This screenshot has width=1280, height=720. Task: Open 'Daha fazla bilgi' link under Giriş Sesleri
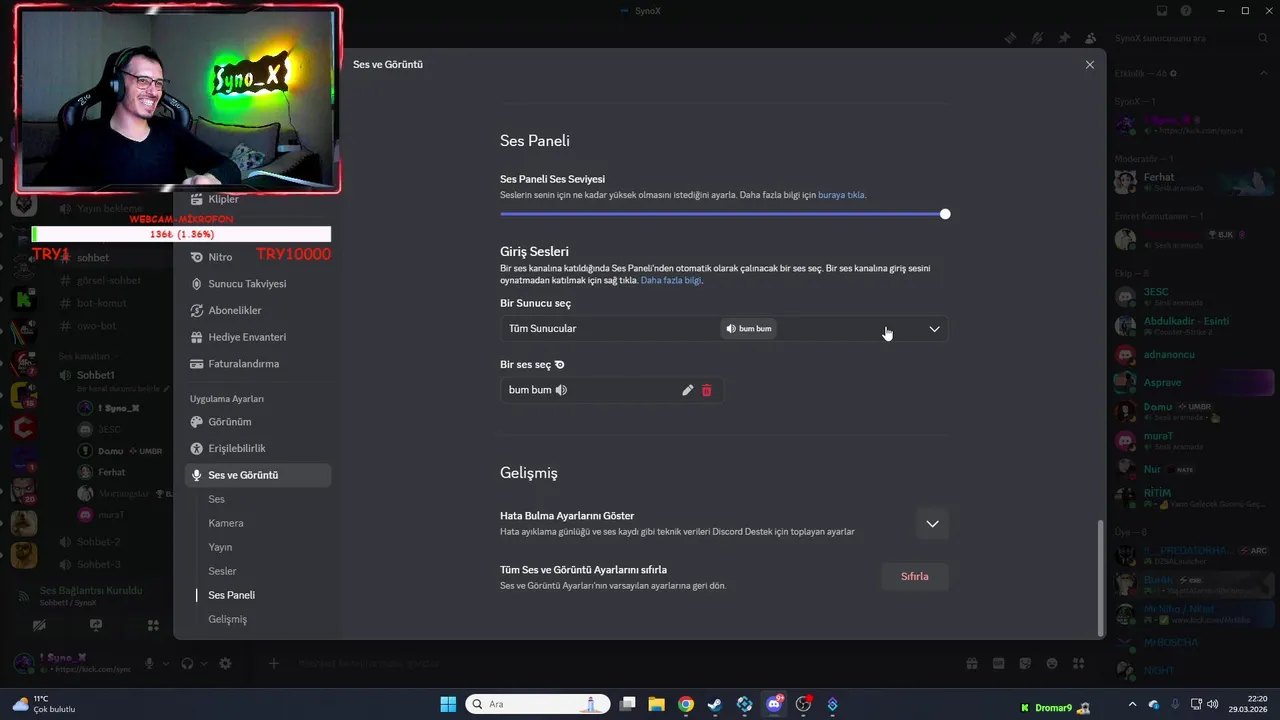click(671, 281)
